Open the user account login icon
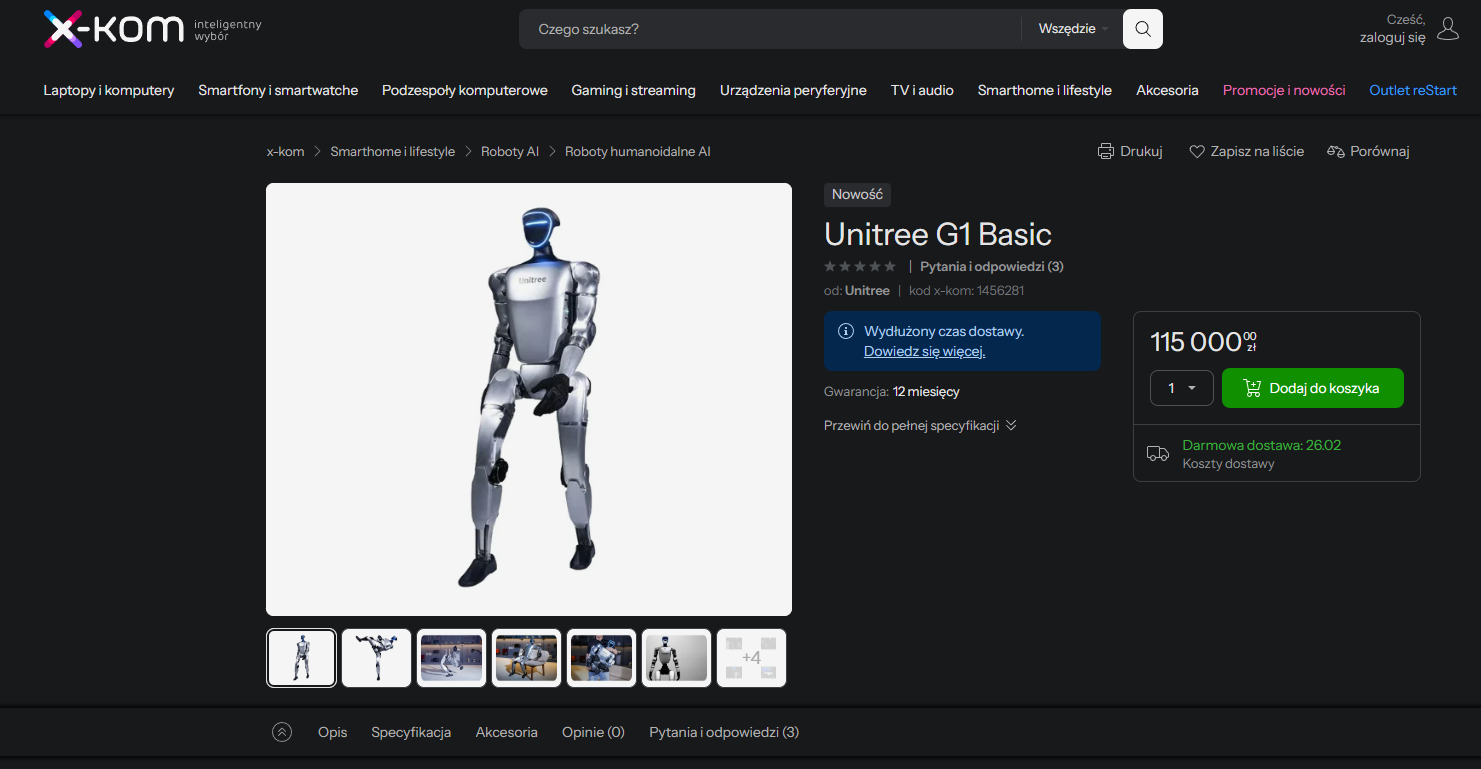 point(1447,28)
